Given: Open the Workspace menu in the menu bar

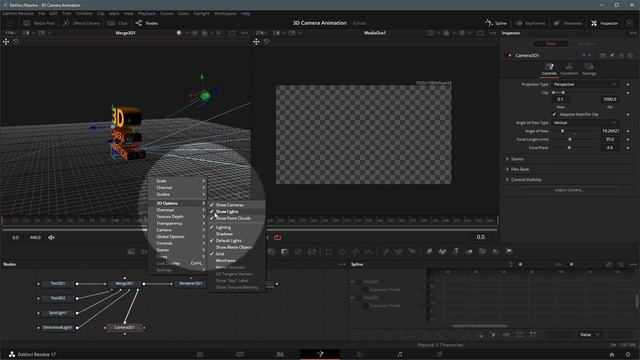Looking at the screenshot, I should (x=225, y=13).
